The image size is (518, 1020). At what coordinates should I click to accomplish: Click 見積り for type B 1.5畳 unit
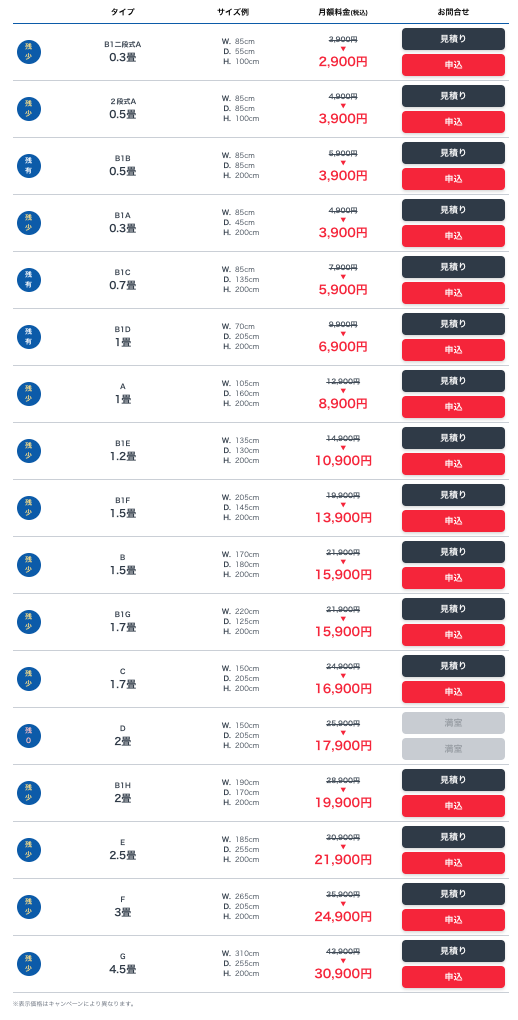tap(453, 552)
